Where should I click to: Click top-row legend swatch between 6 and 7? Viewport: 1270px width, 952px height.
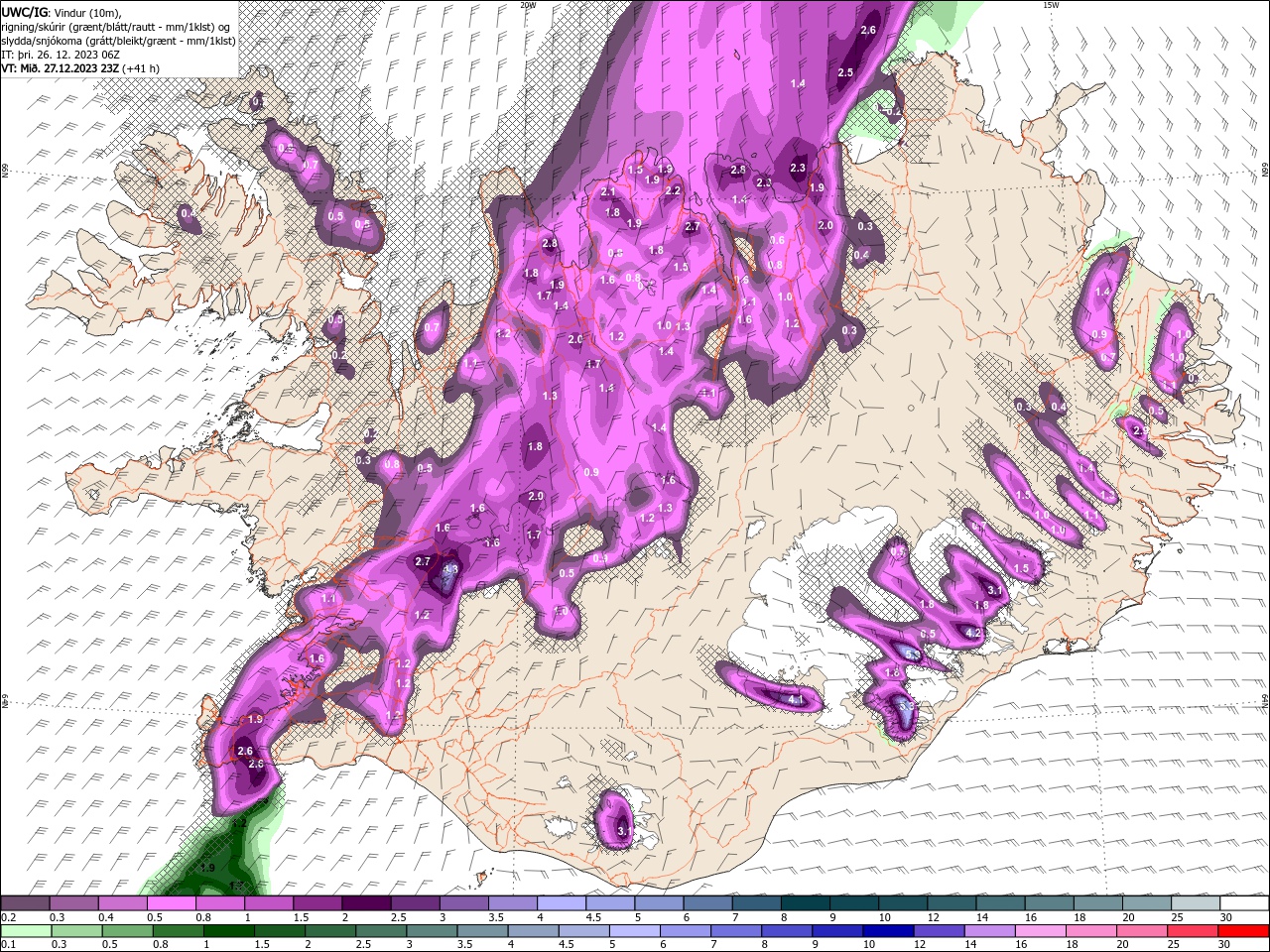click(x=707, y=904)
